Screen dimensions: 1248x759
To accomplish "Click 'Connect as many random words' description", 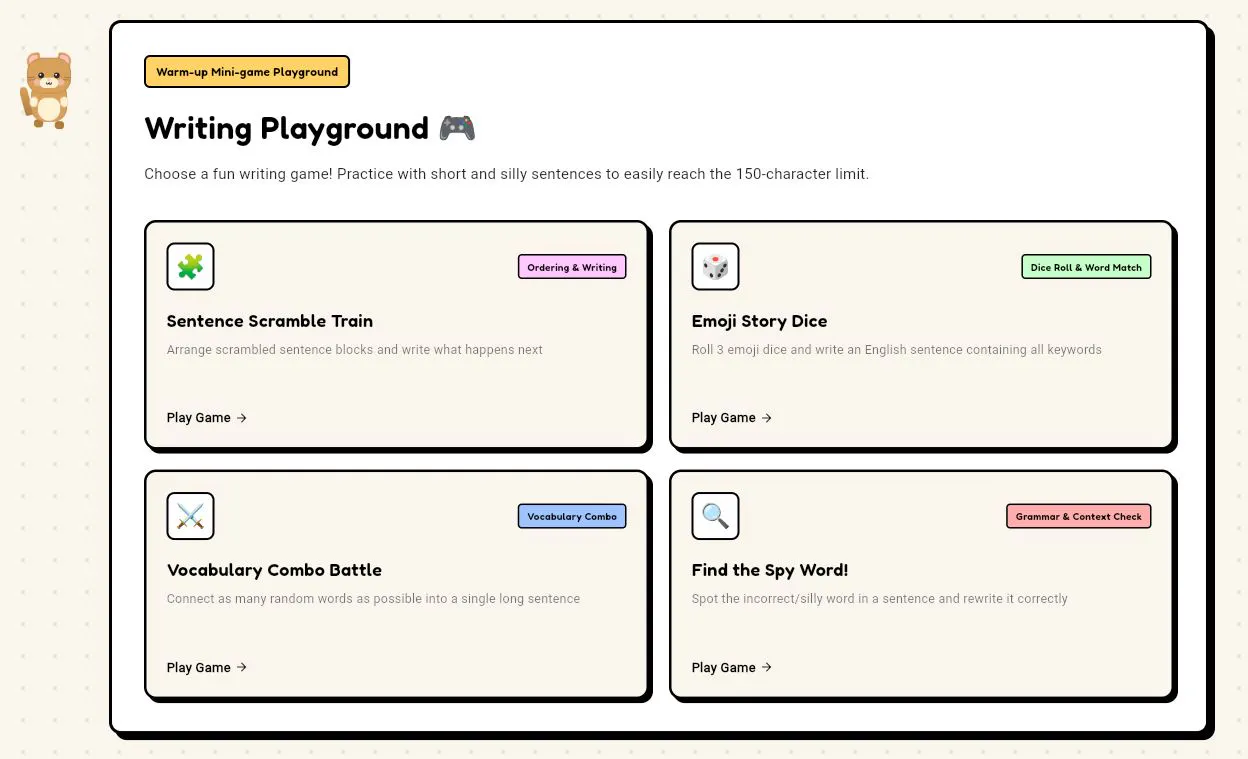I will click(x=374, y=599).
